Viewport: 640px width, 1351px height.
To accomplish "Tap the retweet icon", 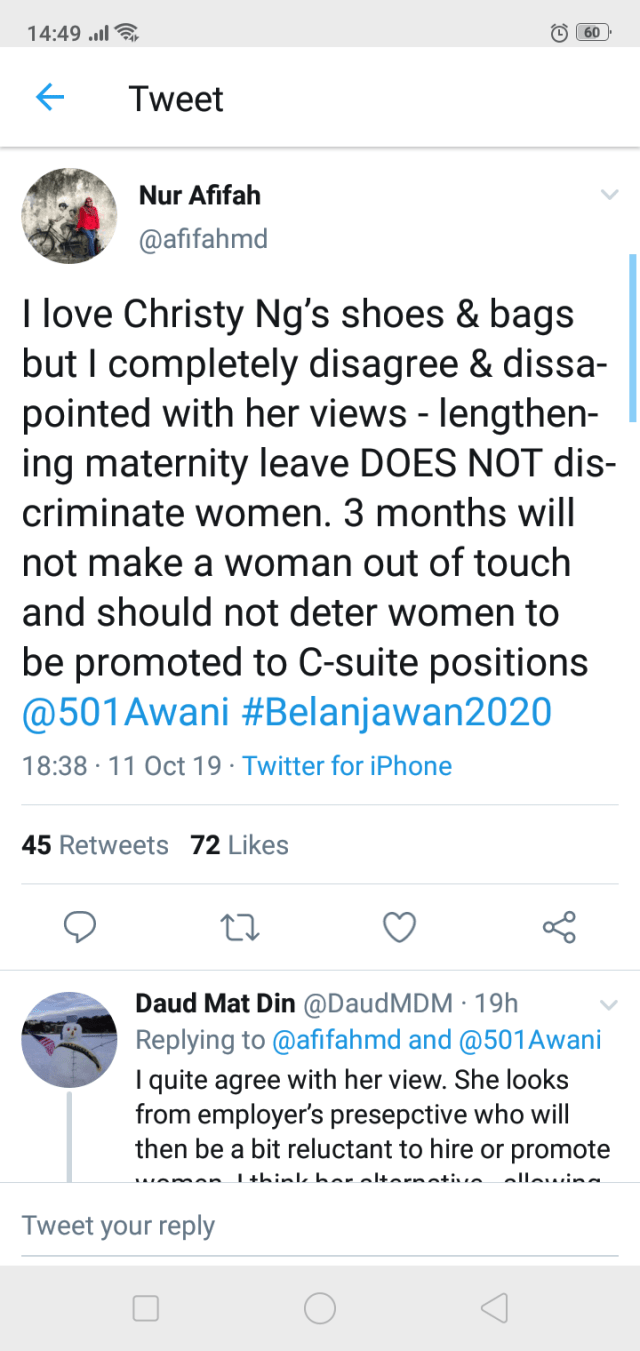I will [x=240, y=928].
